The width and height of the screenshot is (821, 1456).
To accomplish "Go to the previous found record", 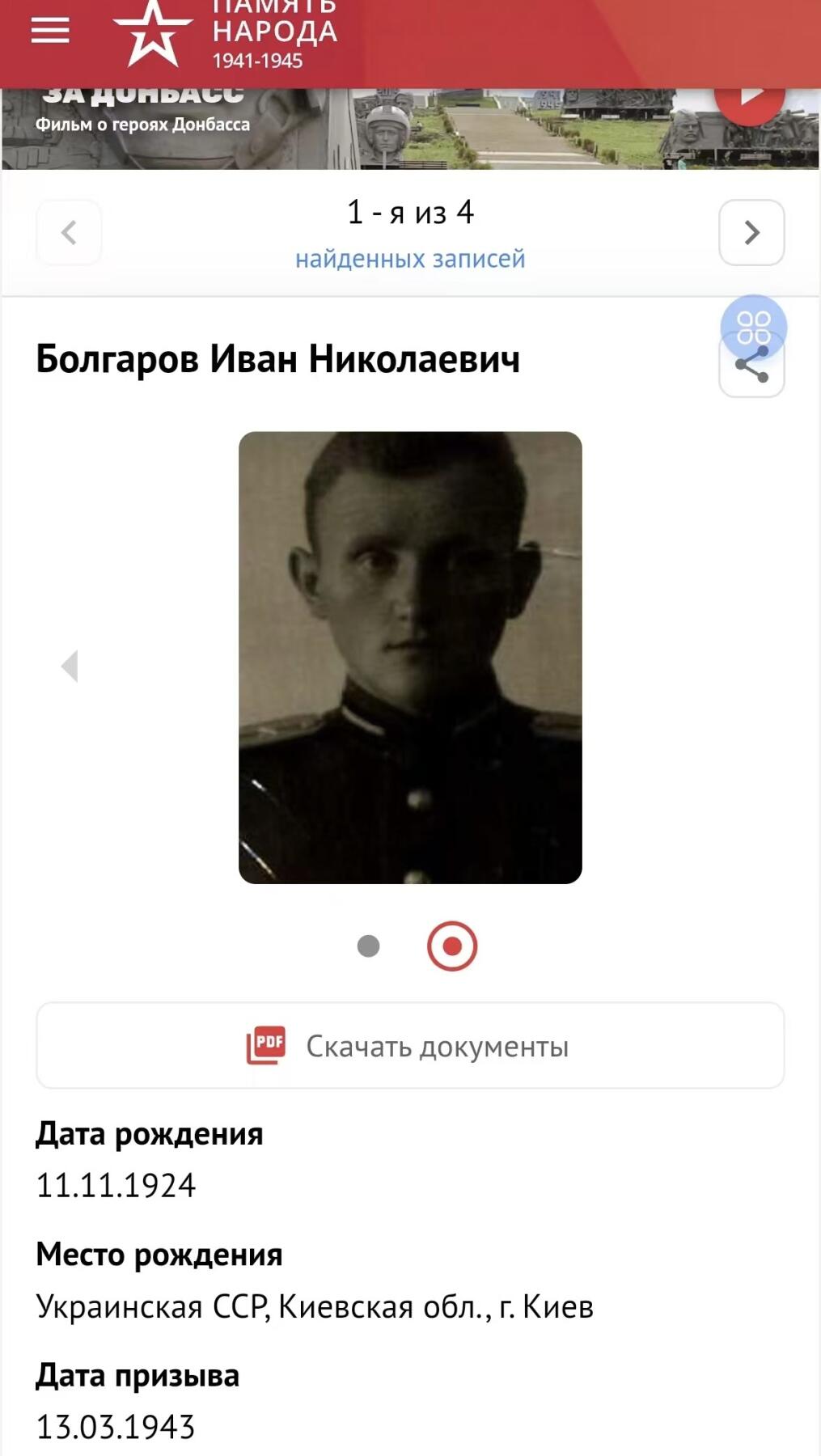I will 70,232.
